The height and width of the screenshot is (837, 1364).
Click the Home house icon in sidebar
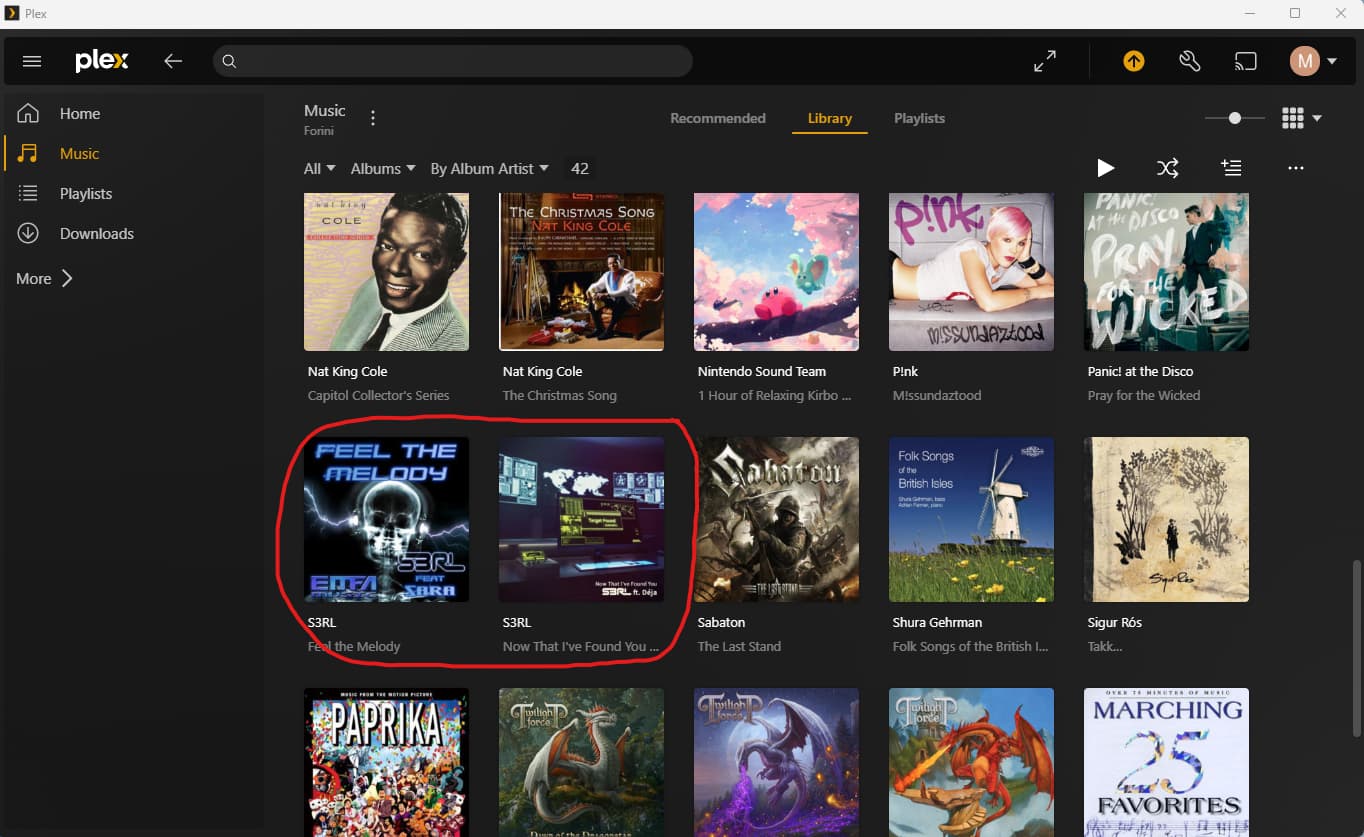[28, 113]
